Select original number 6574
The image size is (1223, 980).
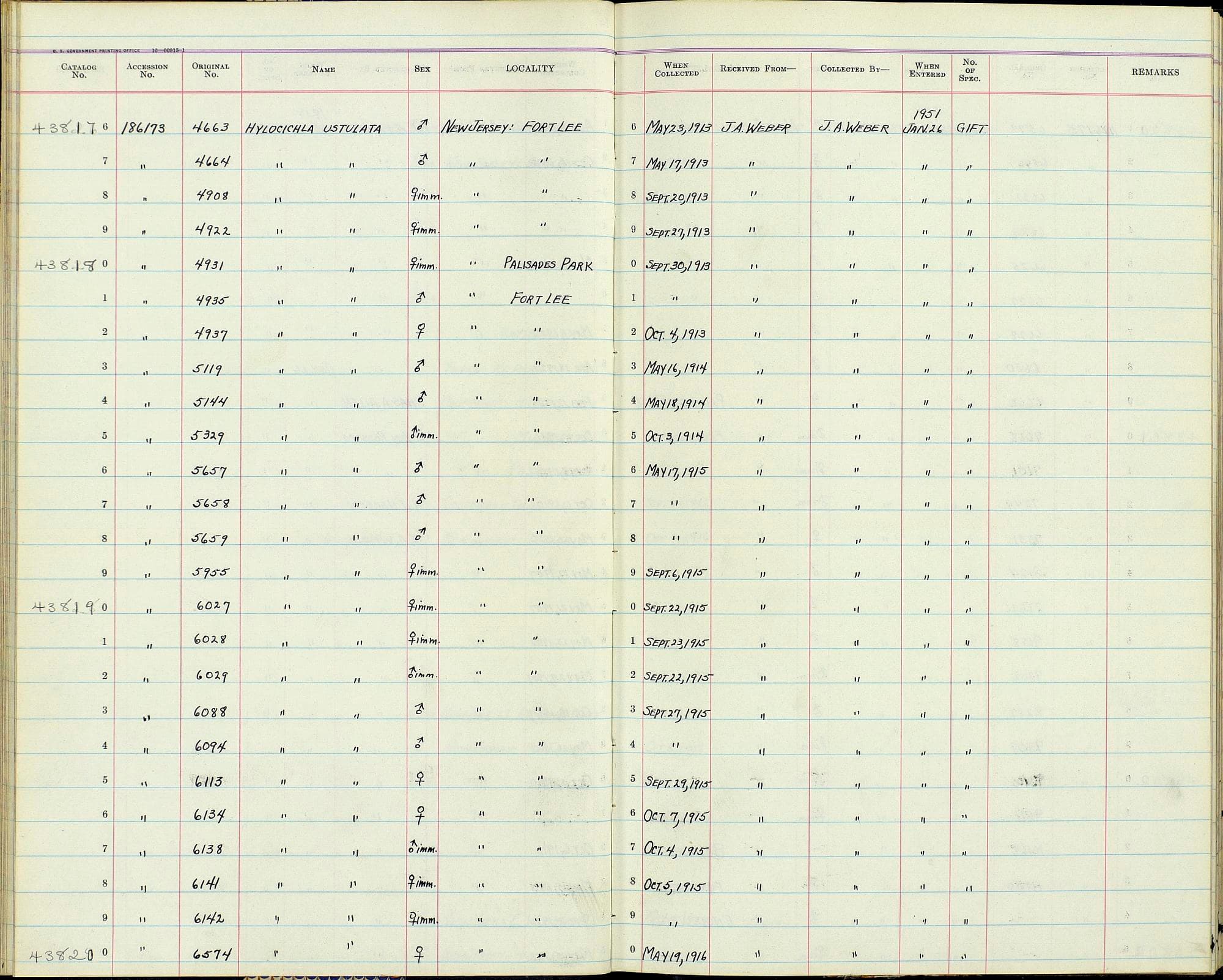pyautogui.click(x=212, y=953)
